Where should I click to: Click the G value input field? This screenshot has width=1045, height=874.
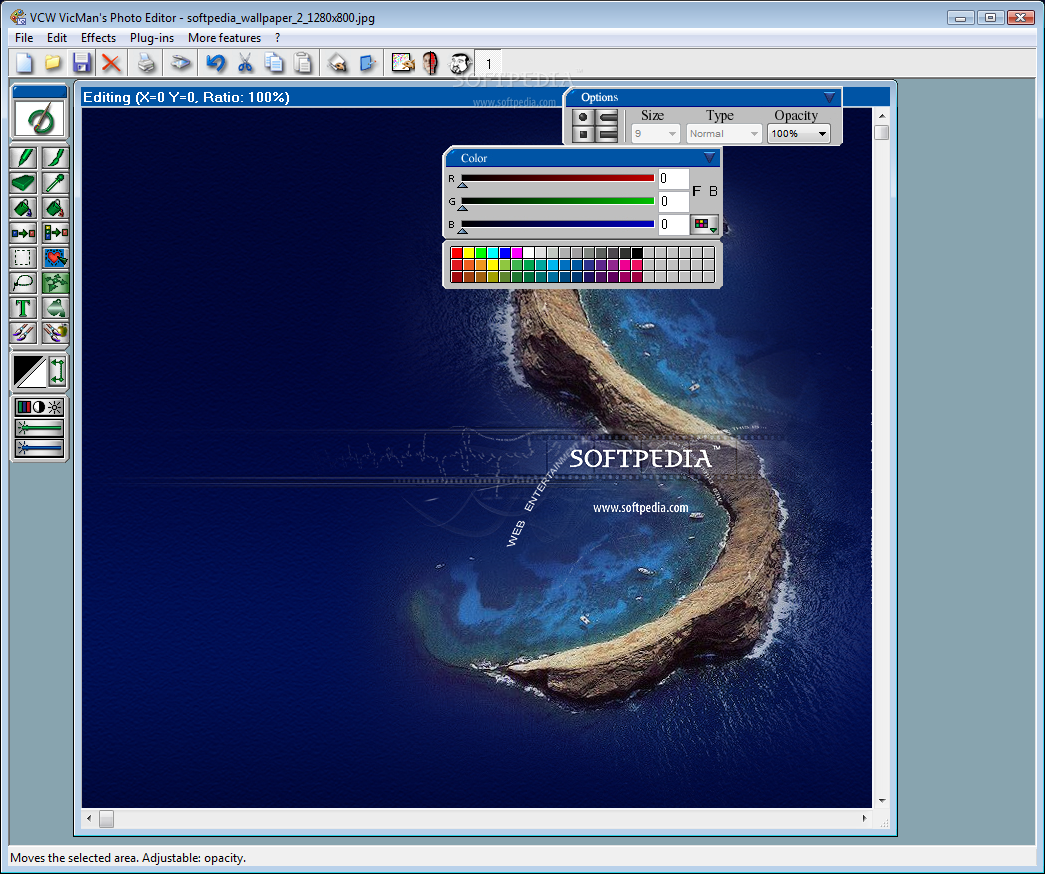[673, 201]
